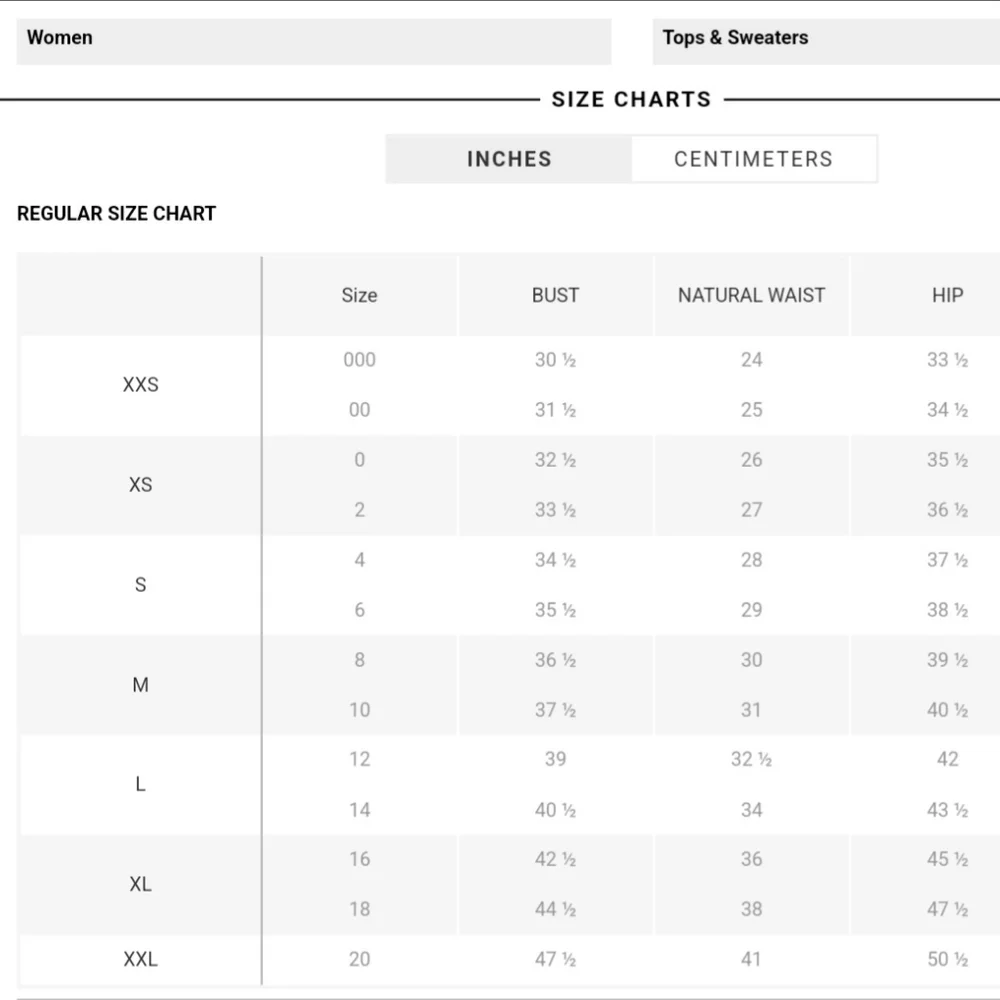Click the Size column header

[359, 295]
